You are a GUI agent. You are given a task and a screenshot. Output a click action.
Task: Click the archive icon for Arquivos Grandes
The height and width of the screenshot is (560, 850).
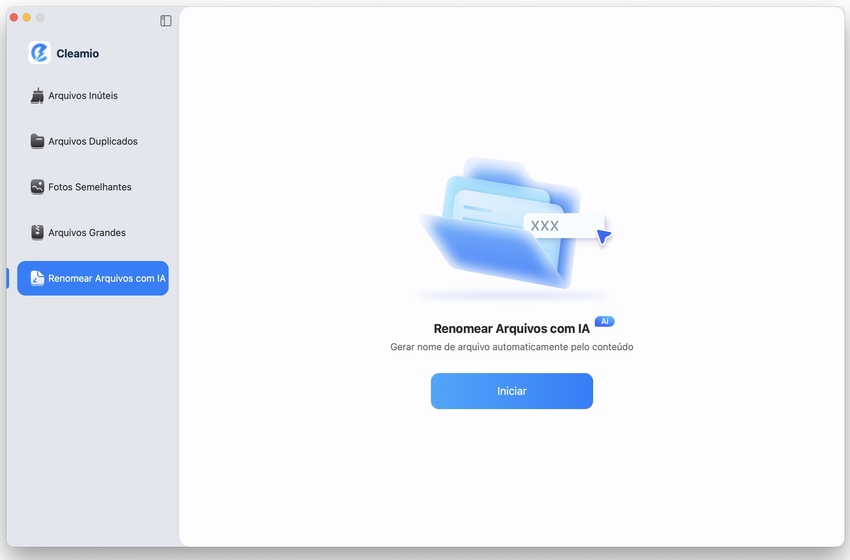[x=37, y=233]
